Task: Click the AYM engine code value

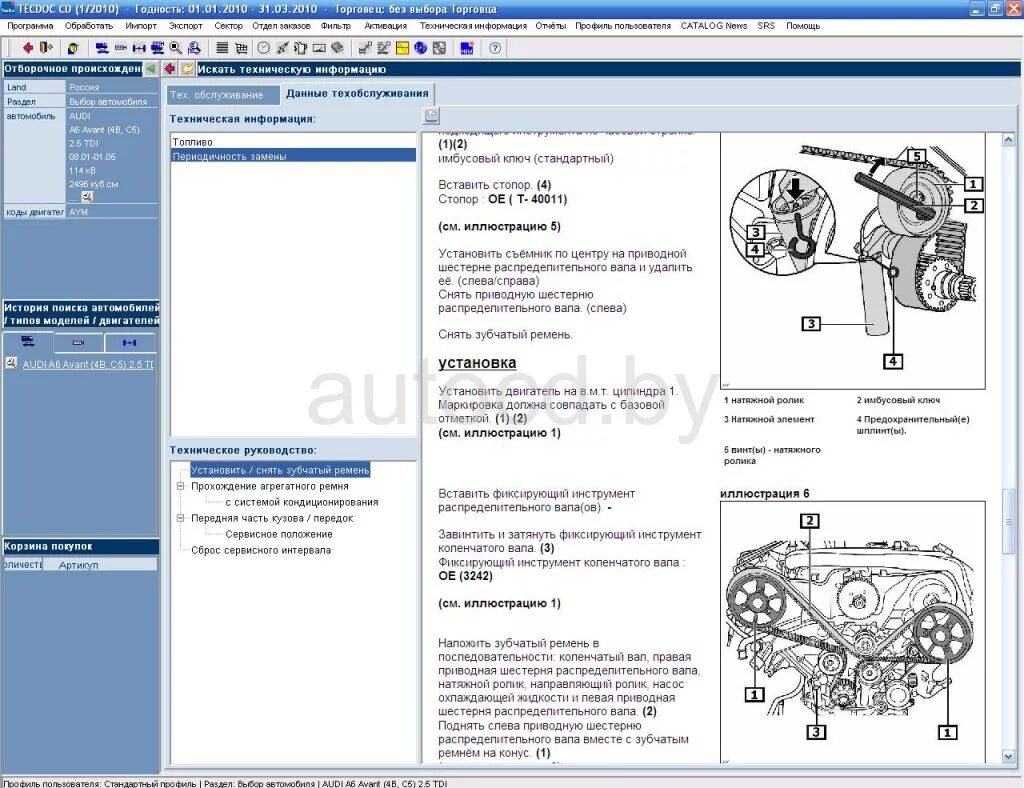Action: 78,212
